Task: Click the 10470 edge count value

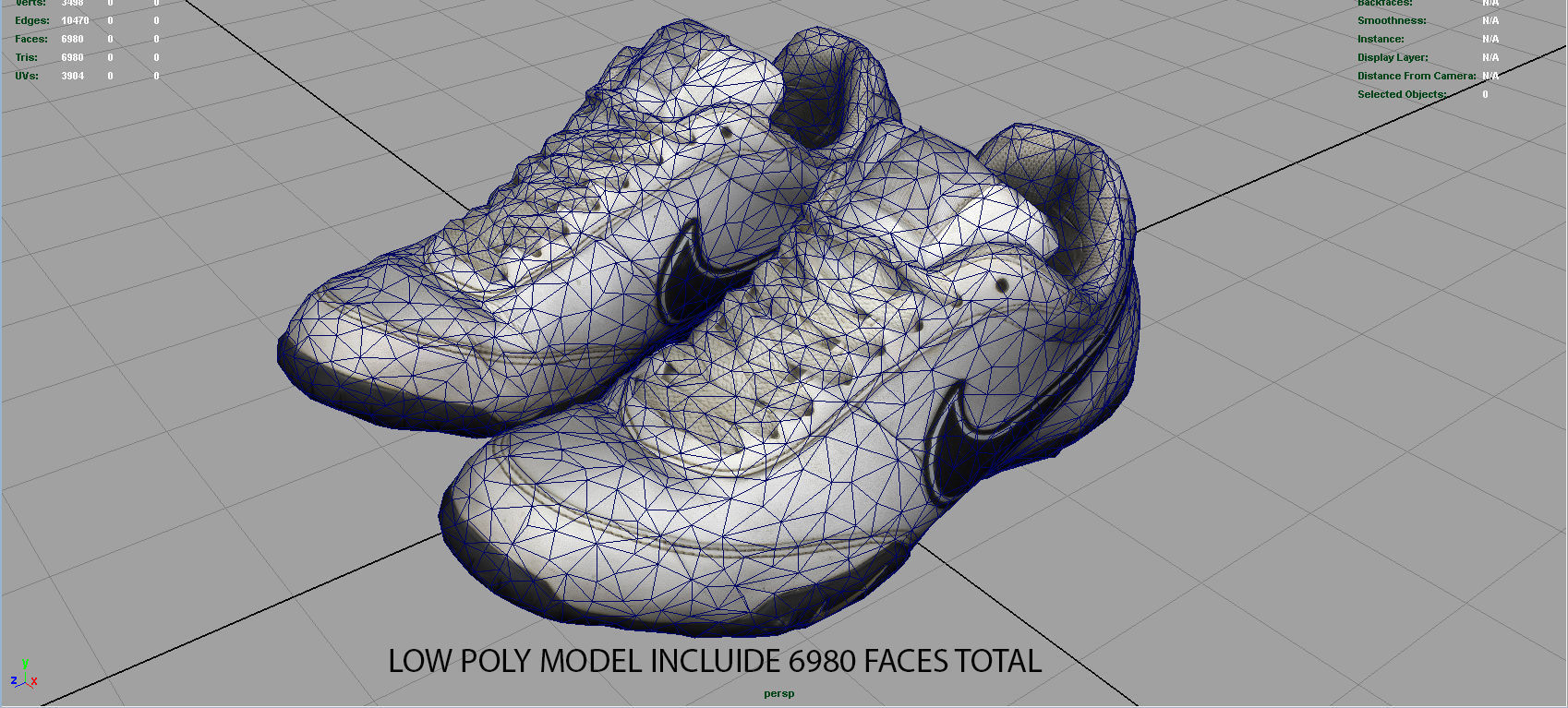Action: tap(75, 20)
